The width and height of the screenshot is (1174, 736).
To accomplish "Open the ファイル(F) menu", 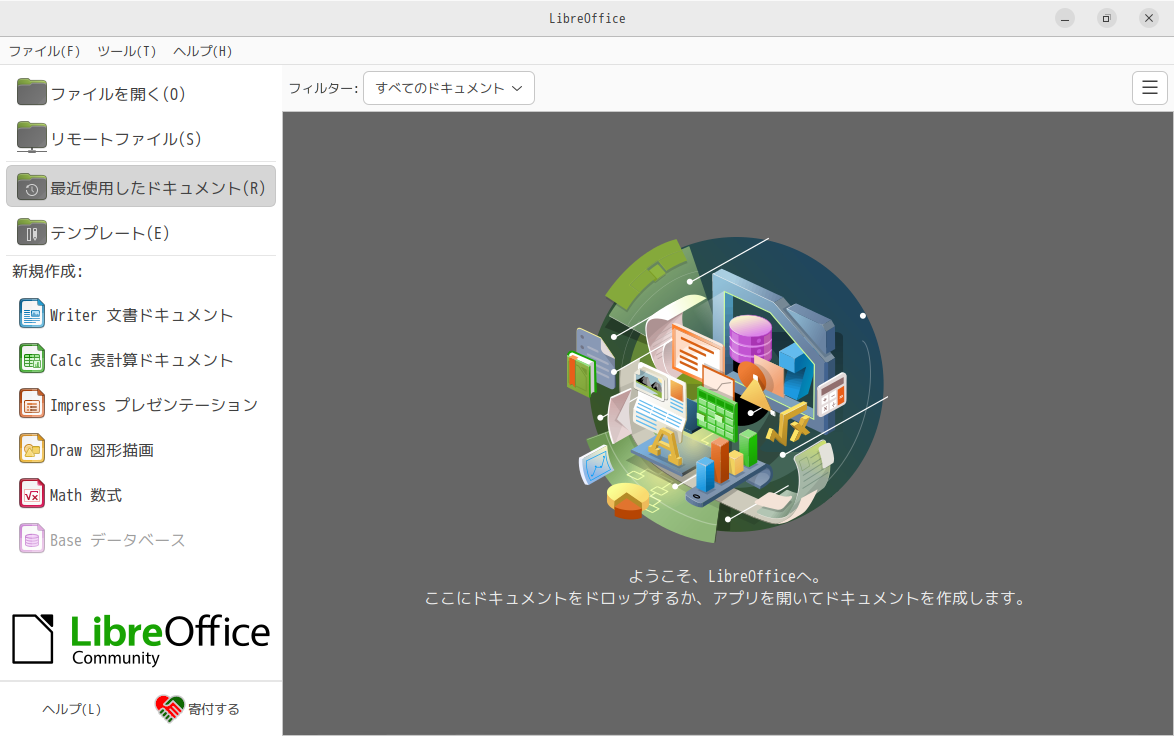I will 44,51.
